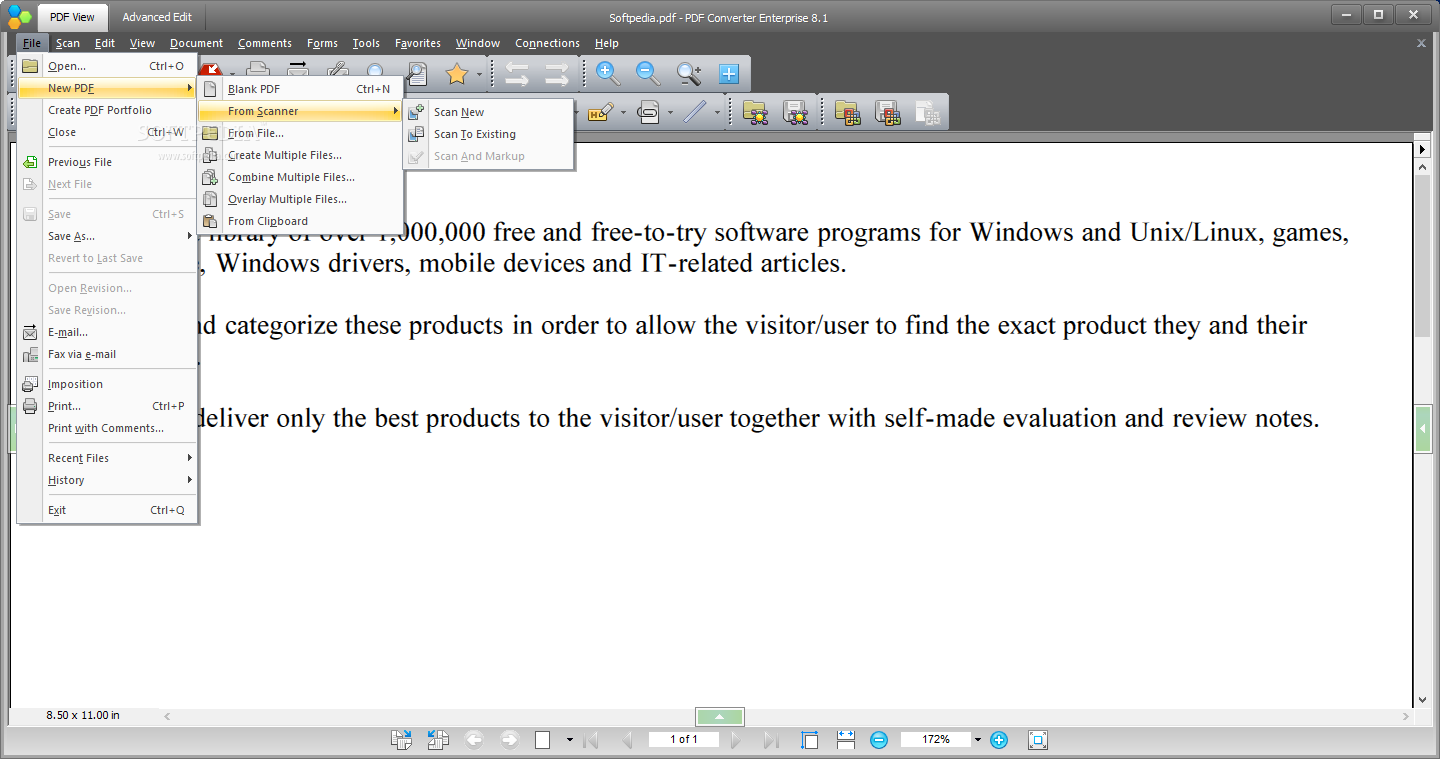Open the Line tool dropdown arrow
1440x759 pixels.
coord(717,112)
